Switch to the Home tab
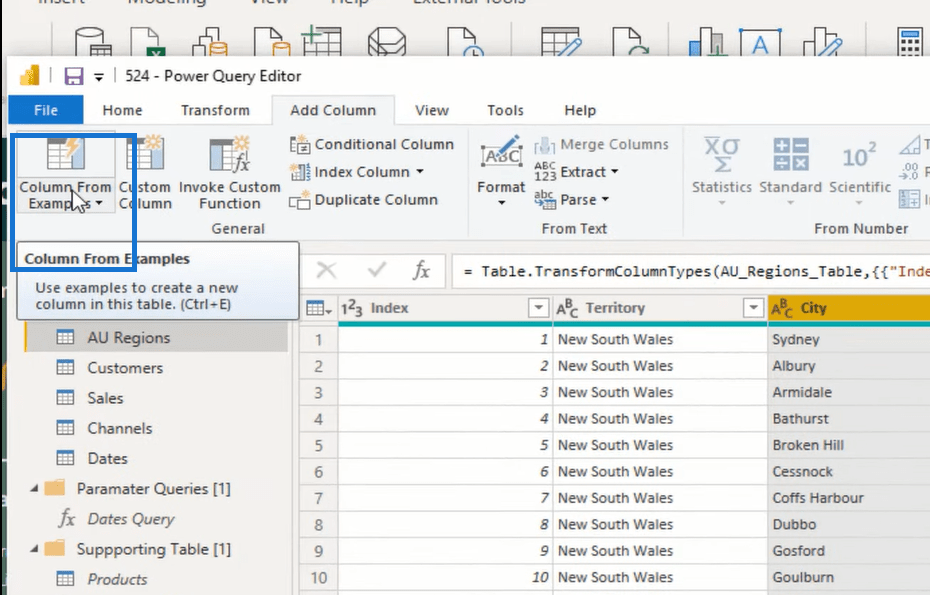 [122, 110]
